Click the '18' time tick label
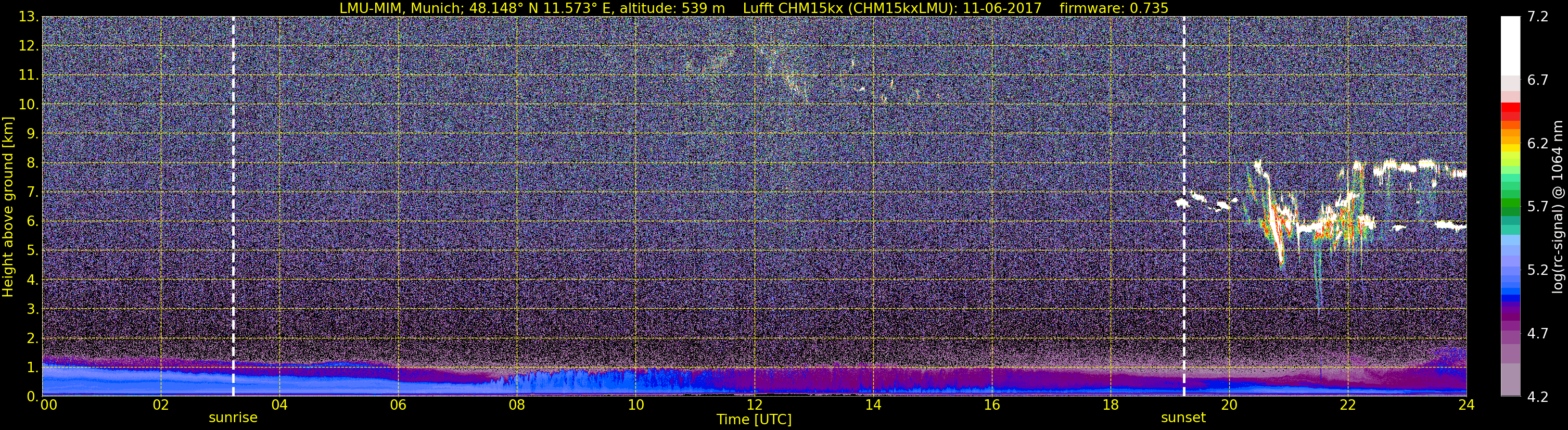 tap(1110, 405)
